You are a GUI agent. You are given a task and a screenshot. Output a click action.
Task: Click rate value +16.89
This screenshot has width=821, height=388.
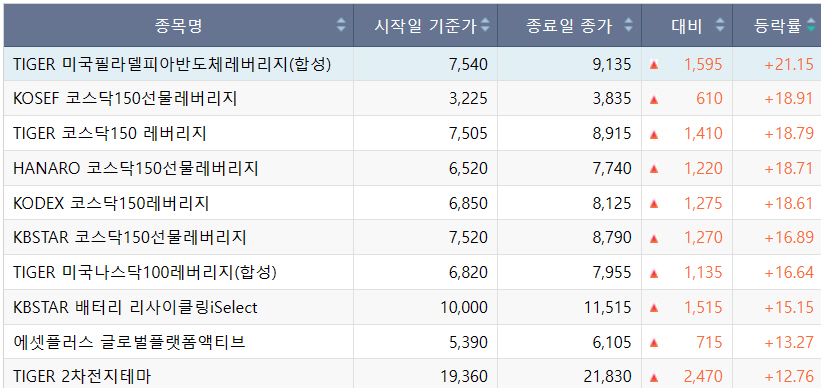tap(789, 238)
